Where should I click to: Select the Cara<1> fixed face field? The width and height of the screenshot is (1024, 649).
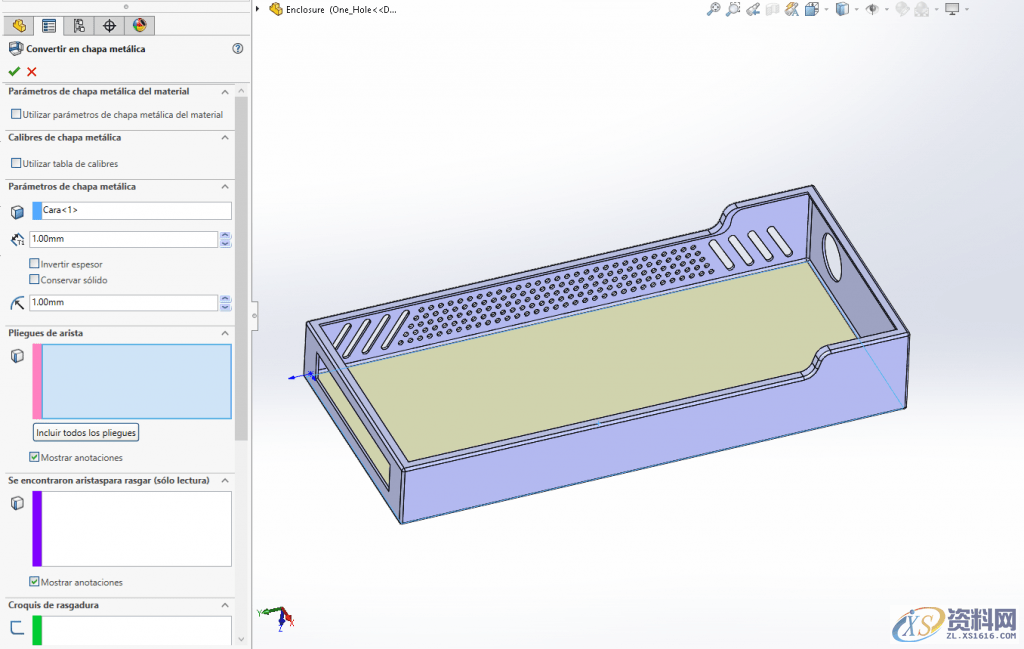point(129,210)
